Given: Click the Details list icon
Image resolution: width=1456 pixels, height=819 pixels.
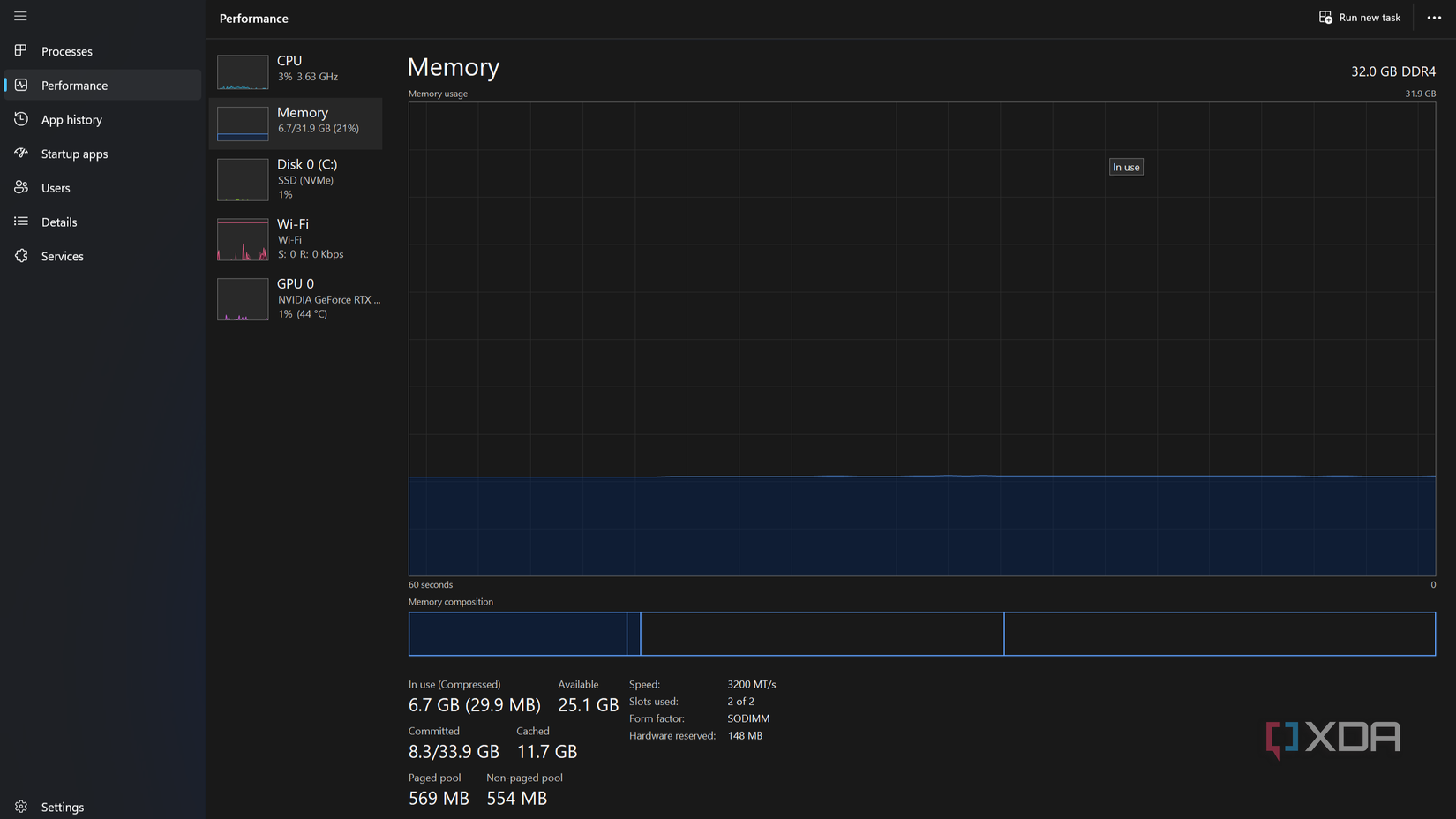Looking at the screenshot, I should 21,222.
